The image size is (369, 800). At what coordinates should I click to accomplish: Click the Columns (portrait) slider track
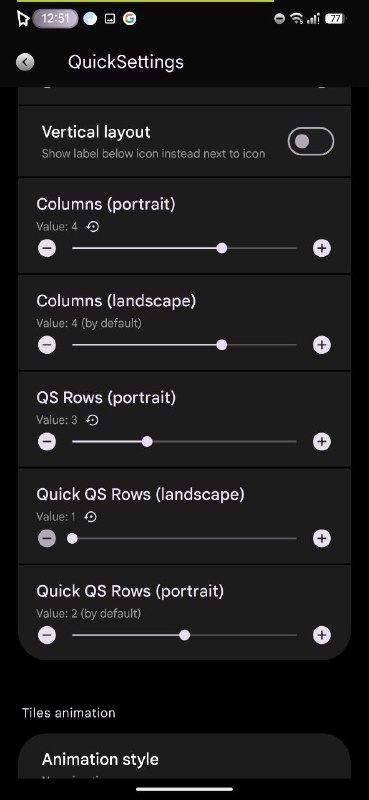point(184,248)
